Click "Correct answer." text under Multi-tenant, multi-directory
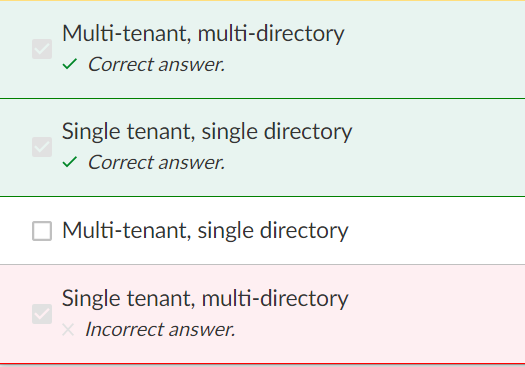This screenshot has height=367, width=525. tap(156, 64)
